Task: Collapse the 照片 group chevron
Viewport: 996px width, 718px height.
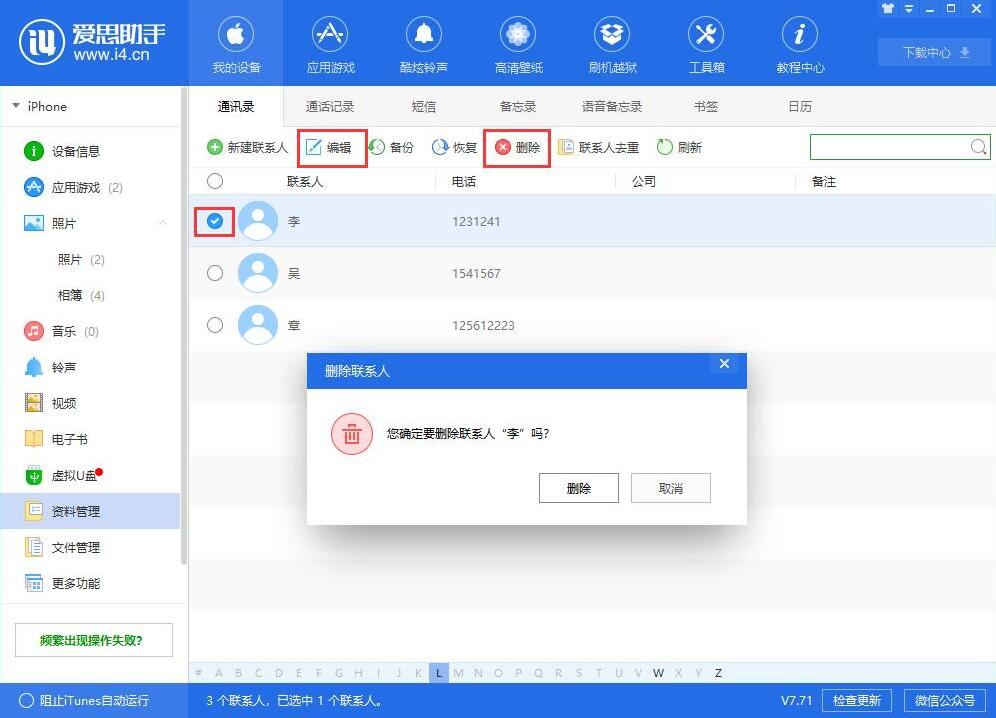Action: (163, 223)
